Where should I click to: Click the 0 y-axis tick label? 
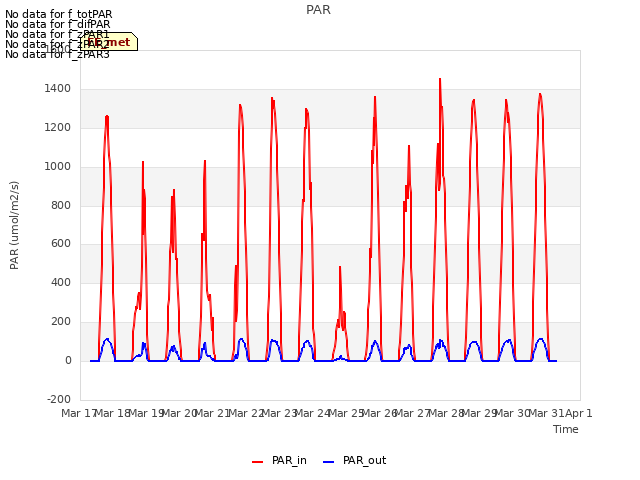68,360
